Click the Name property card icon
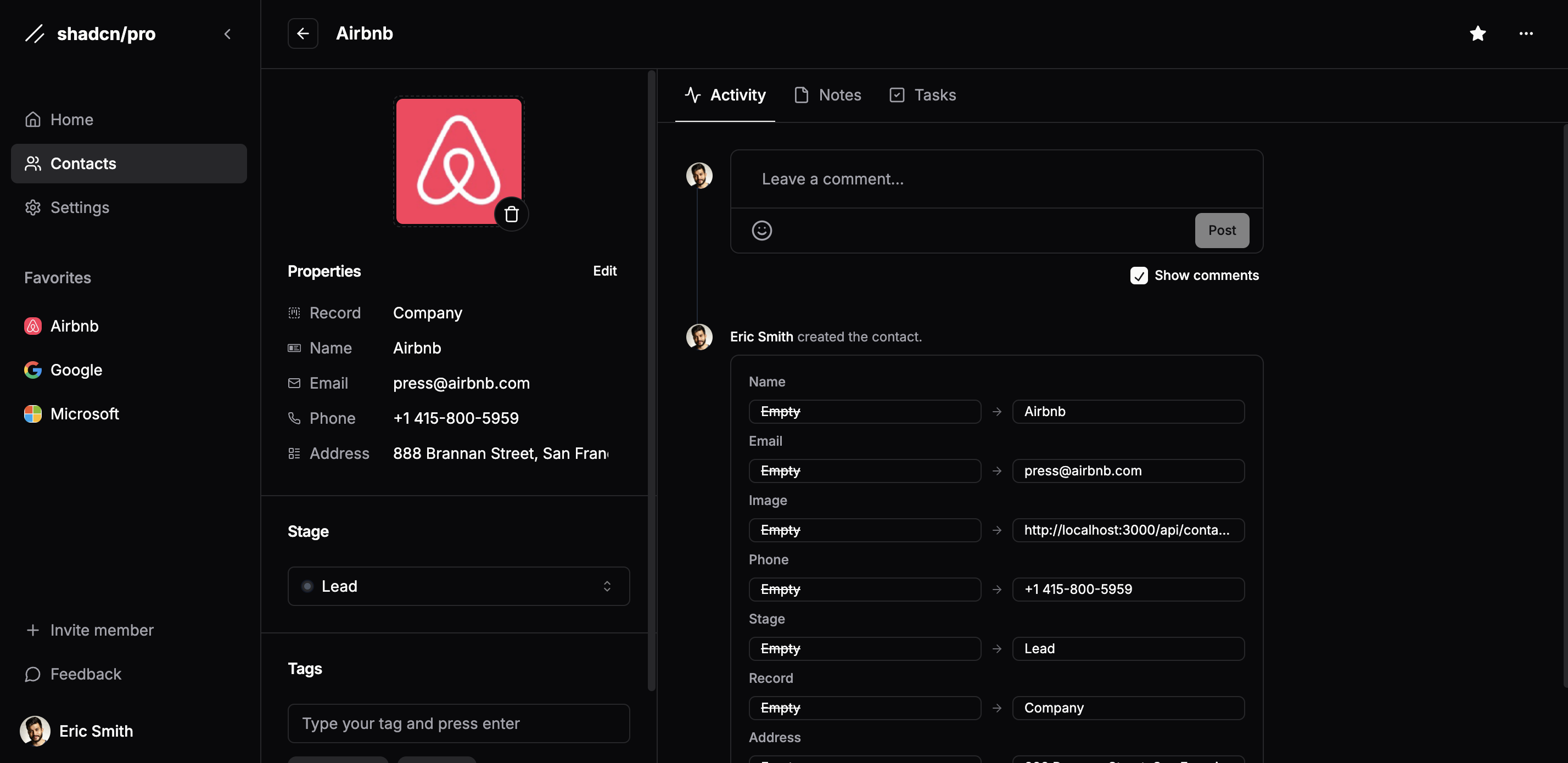 (294, 348)
